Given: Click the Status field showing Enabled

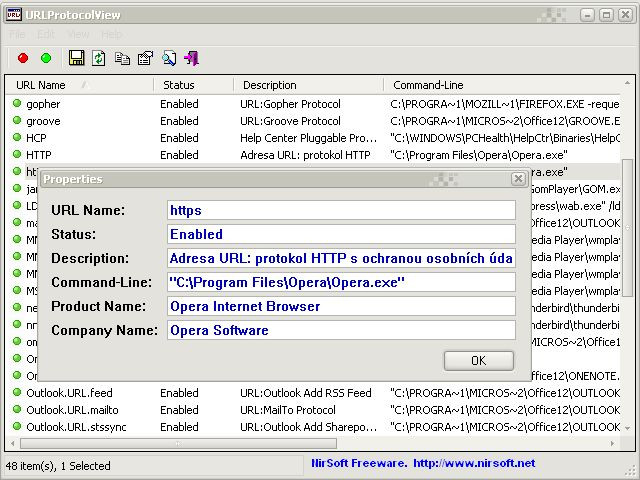Looking at the screenshot, I should pyautogui.click(x=341, y=234).
